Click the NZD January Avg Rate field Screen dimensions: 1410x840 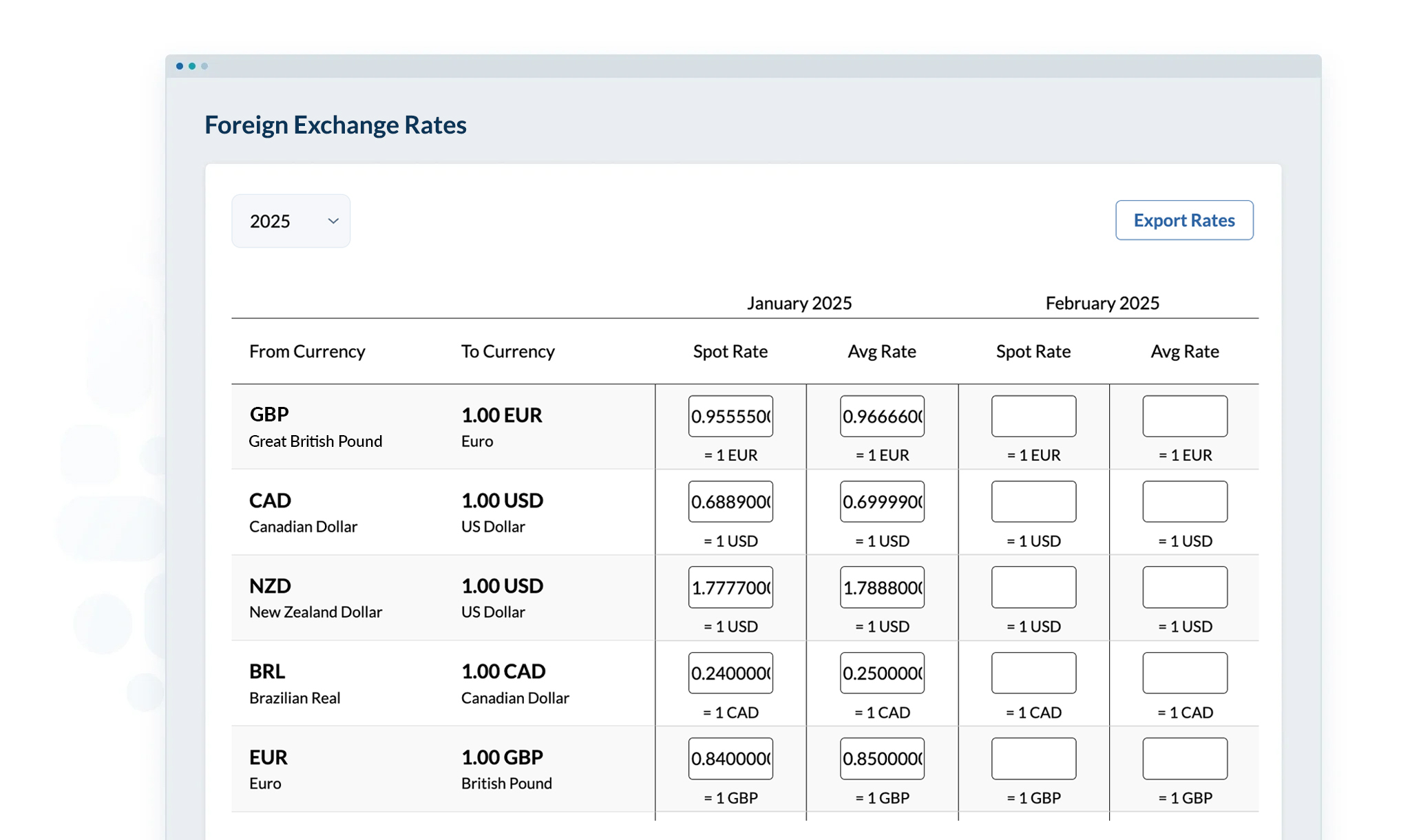[x=882, y=587]
